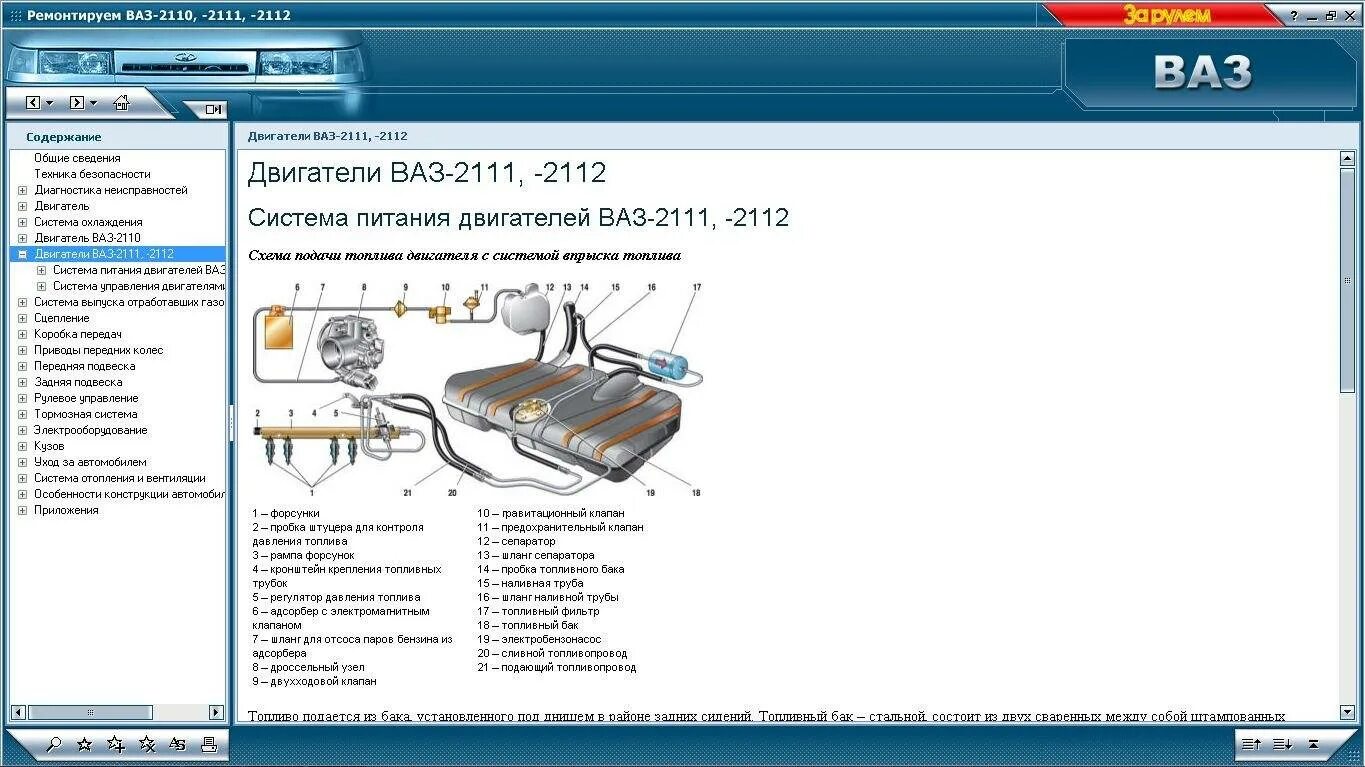Screen dimensions: 1365x767
Task: Select Приложения in the contents tree
Action: [x=66, y=510]
